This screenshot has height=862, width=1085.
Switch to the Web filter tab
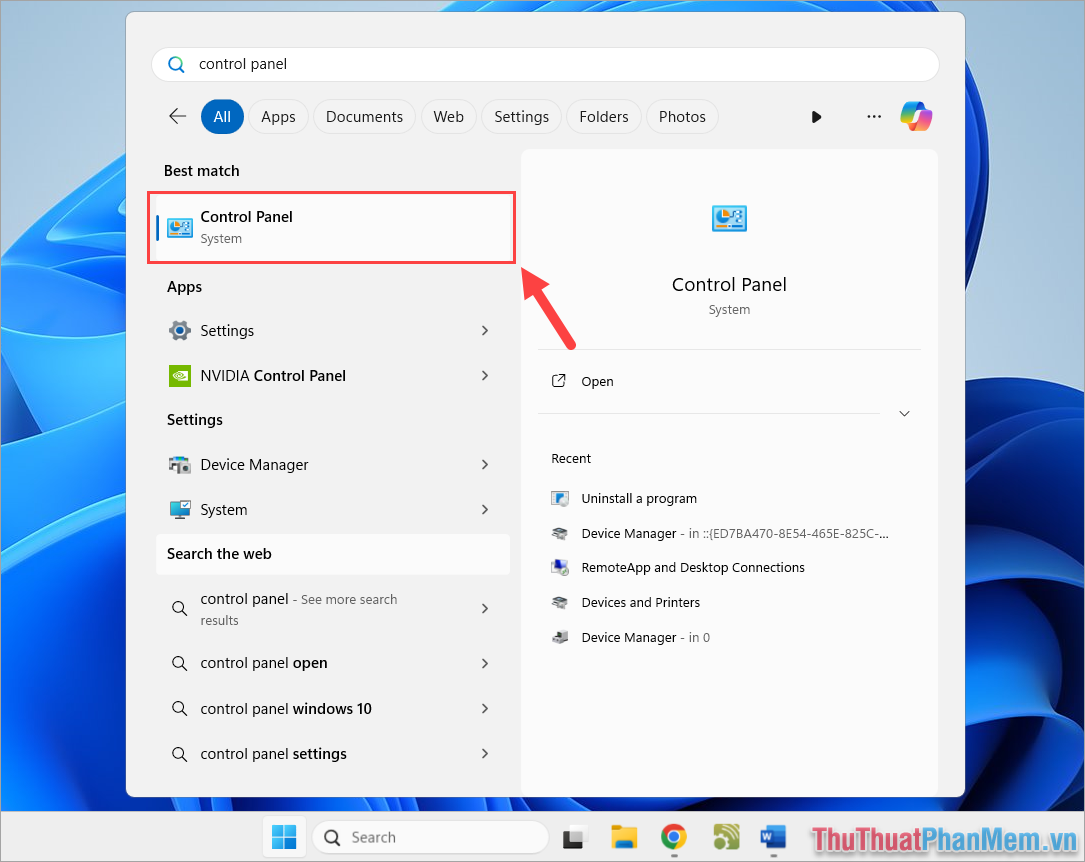[448, 117]
